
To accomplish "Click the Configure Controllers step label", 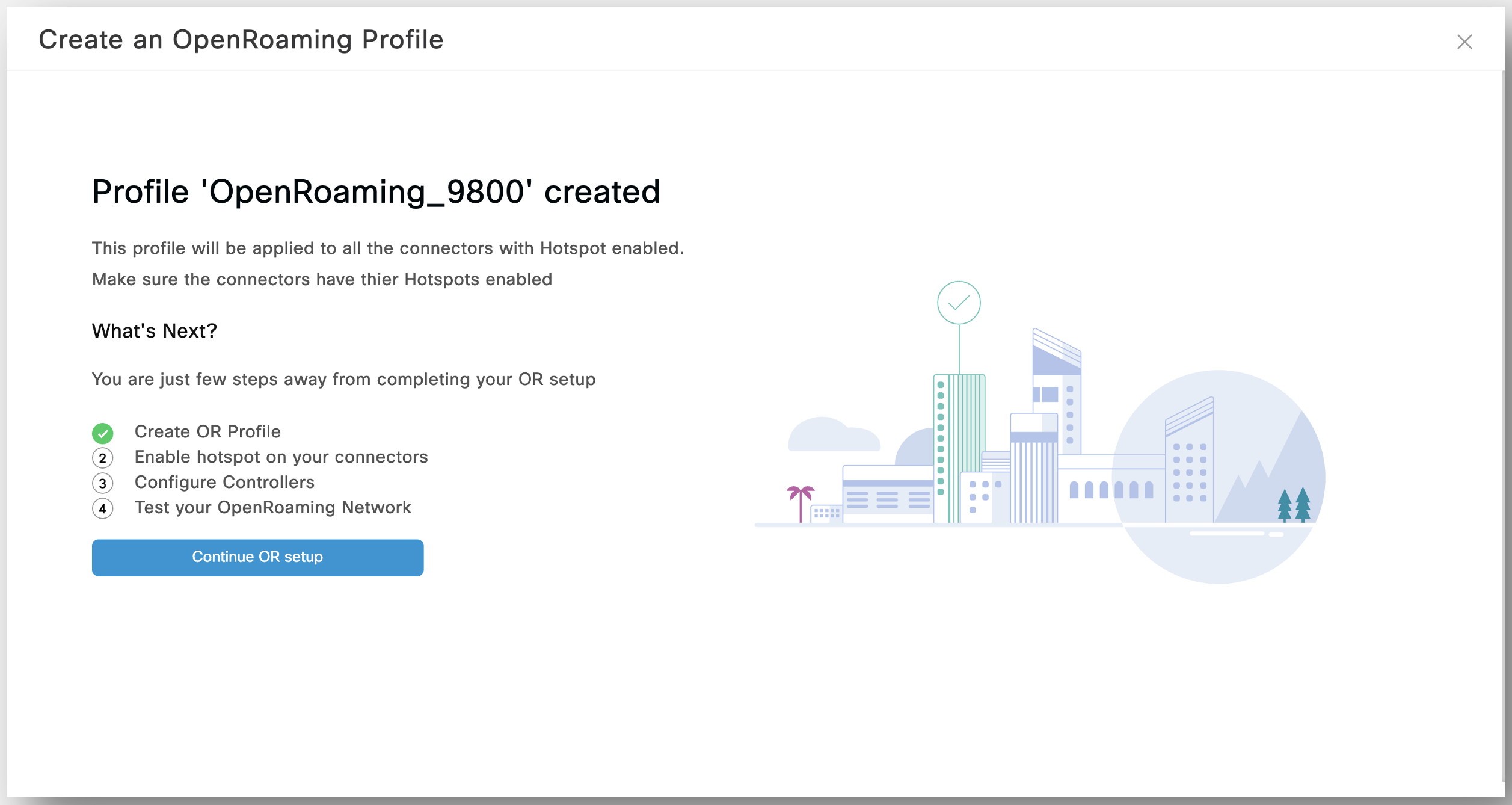I will coord(224,482).
